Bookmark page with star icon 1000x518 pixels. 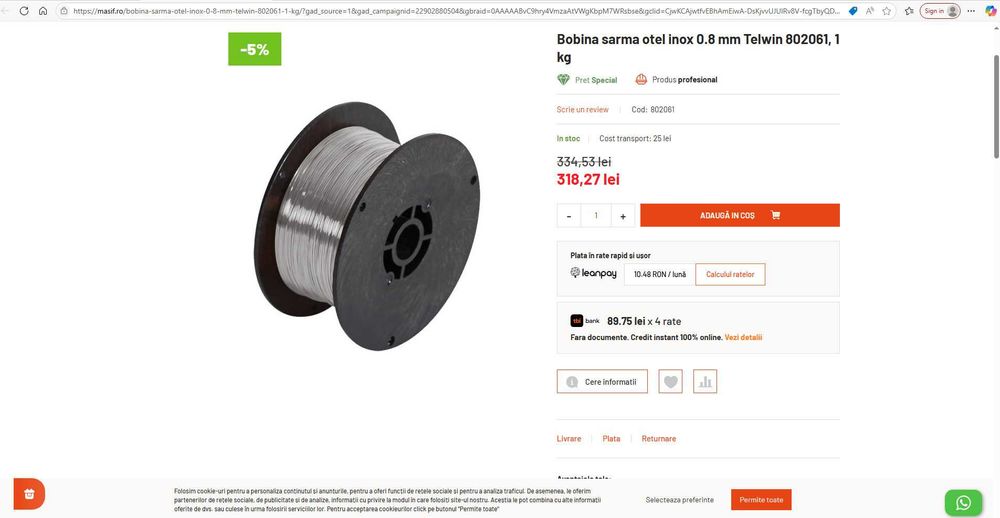[886, 11]
